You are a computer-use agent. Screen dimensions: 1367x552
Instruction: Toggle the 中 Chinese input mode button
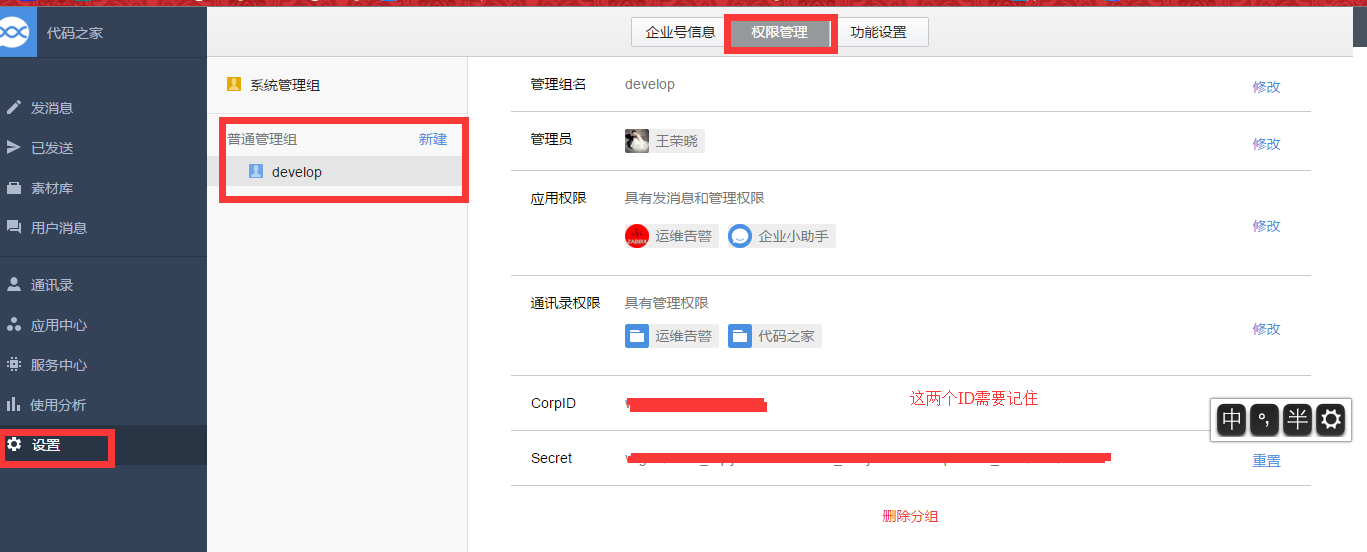(1232, 419)
